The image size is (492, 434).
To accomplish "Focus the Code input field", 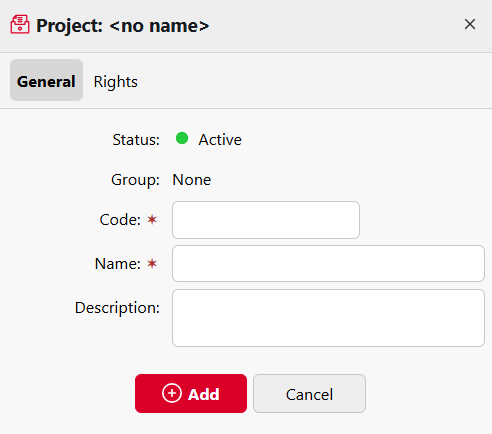I will pyautogui.click(x=266, y=220).
